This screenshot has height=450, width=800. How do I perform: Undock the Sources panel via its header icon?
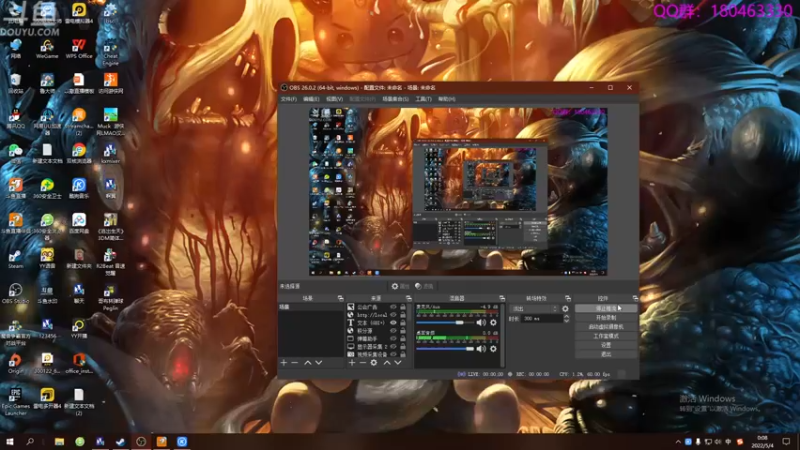point(408,298)
